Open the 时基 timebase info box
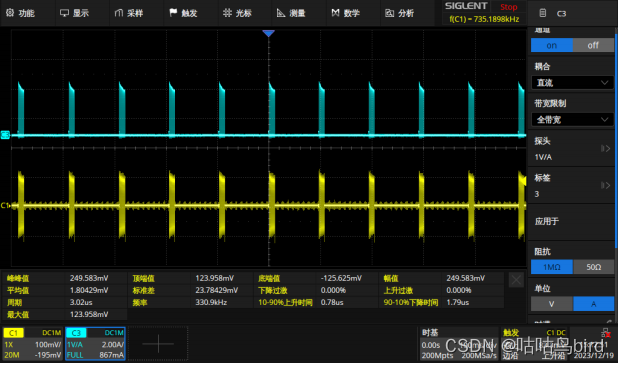This screenshot has width=619, height=365. tap(459, 344)
